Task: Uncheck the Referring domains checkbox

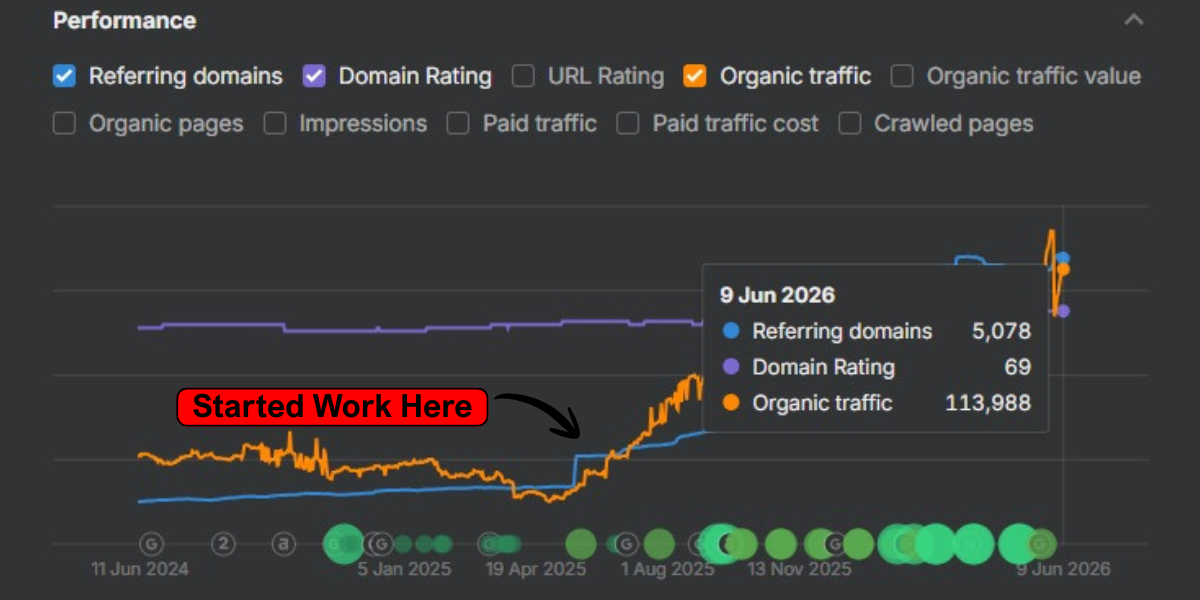Action: pyautogui.click(x=64, y=76)
